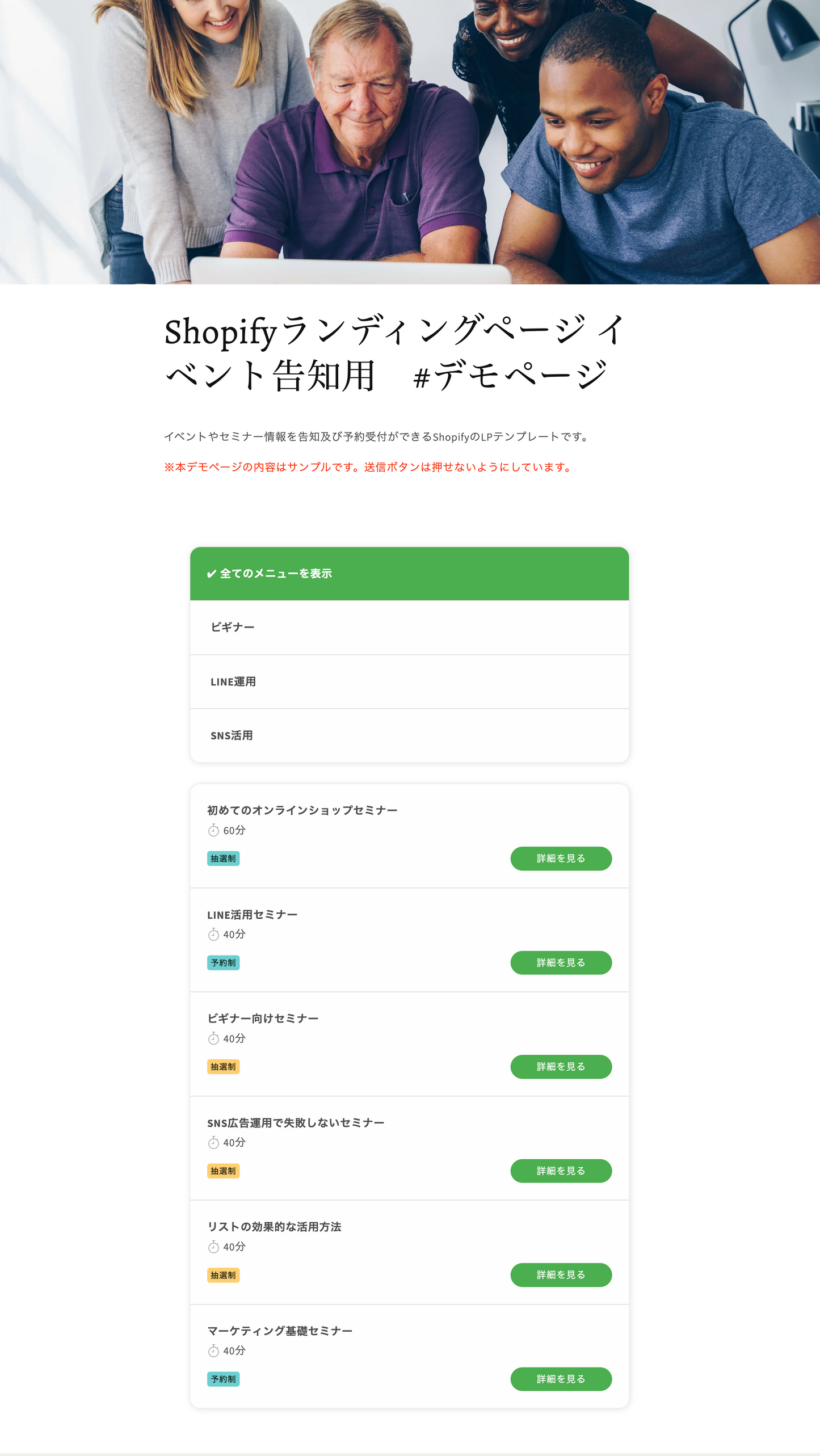820x1456 pixels.
Task: Click the checkmark icon in the green filter bar
Action: tap(211, 573)
